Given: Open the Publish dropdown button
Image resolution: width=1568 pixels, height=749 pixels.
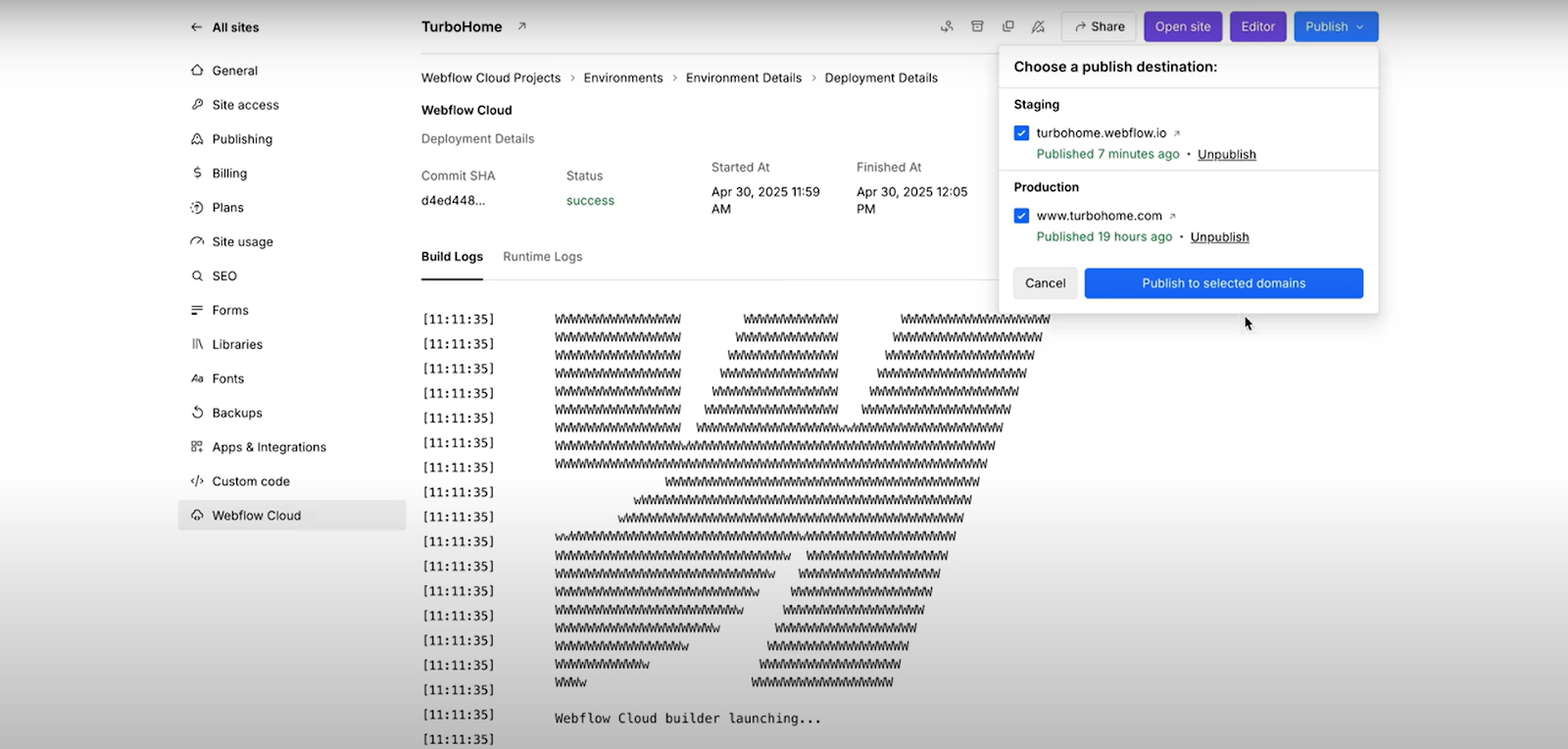Looking at the screenshot, I should point(1336,26).
